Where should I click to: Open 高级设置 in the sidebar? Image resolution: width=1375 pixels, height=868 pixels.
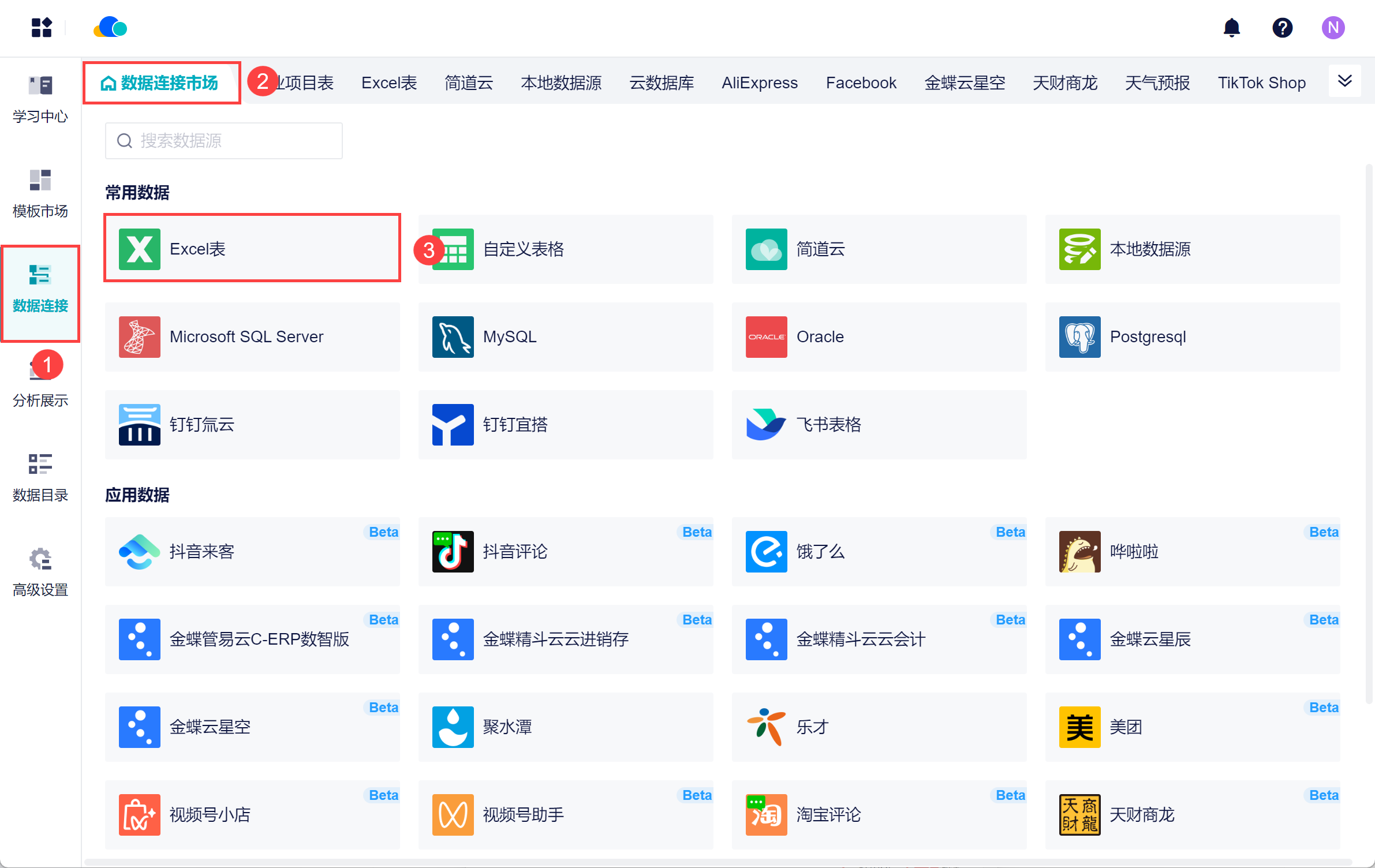coord(40,573)
